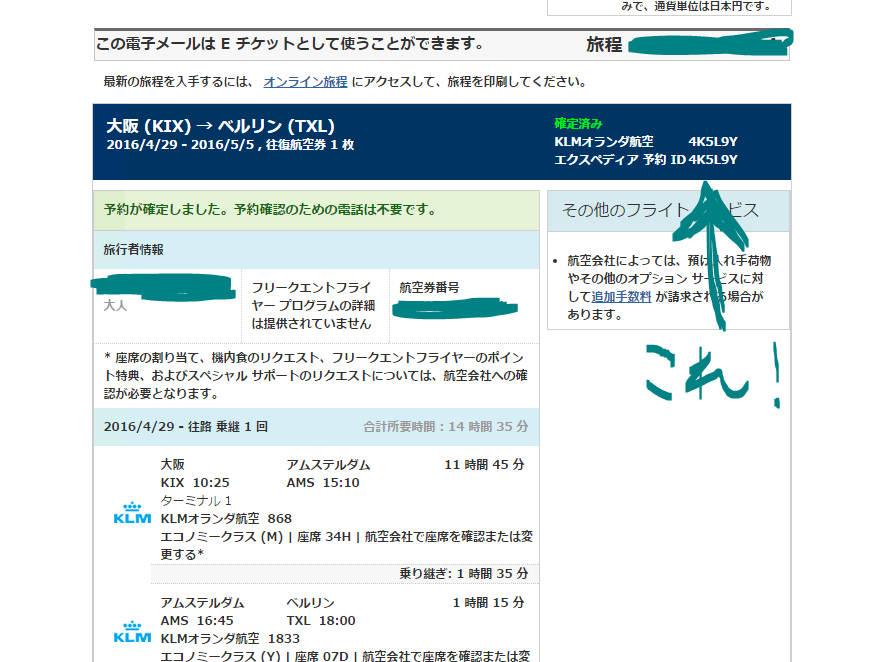Viewport: 873px width, 662px height.
Task: Click the 予約が確定しました confirmation message
Action: pos(270,210)
